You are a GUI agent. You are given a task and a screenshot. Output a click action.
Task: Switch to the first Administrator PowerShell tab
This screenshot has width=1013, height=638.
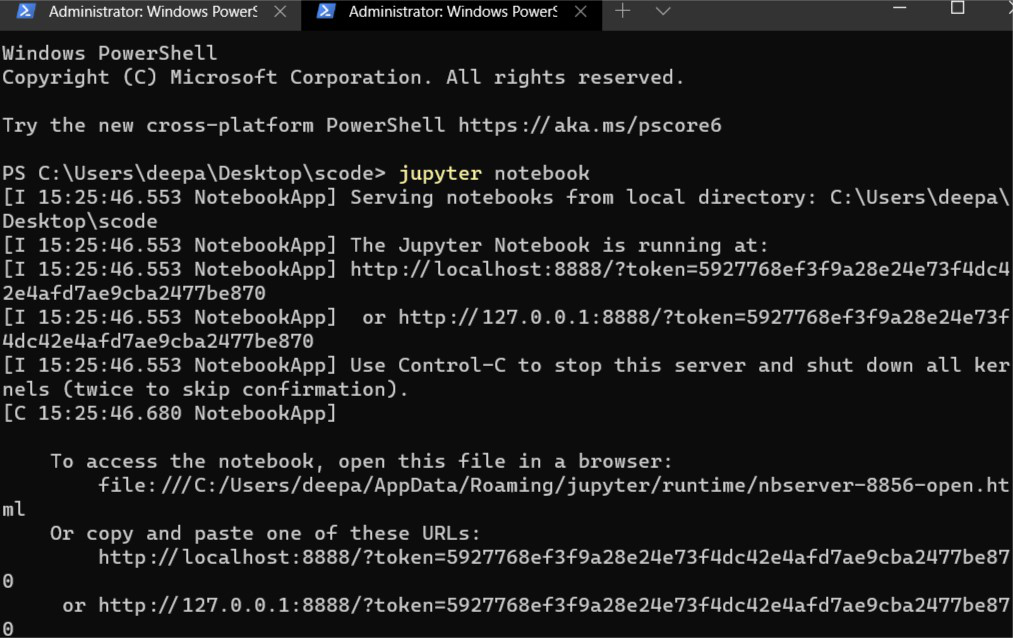150,12
